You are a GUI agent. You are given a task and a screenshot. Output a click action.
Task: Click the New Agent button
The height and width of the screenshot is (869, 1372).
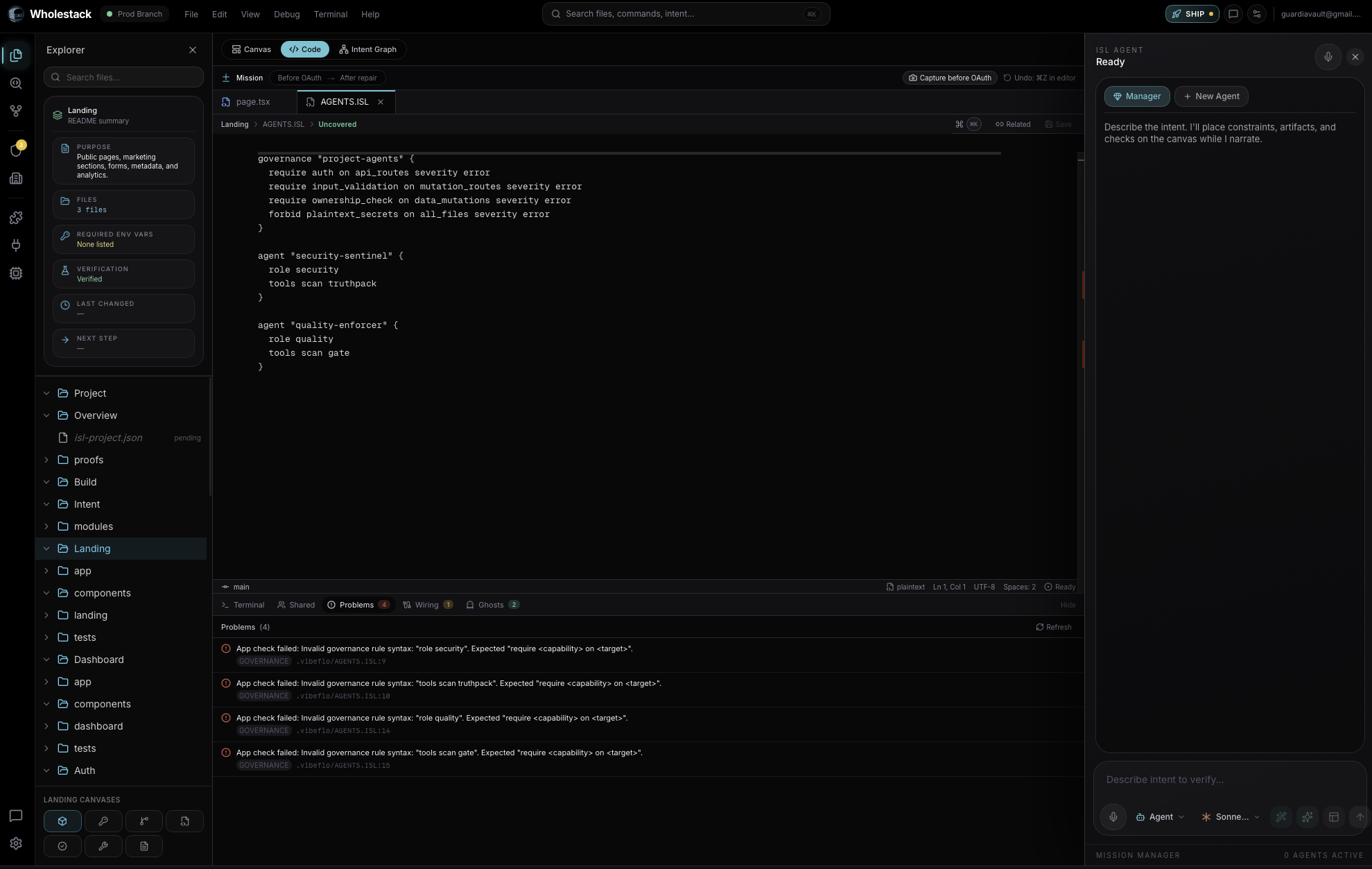tap(1211, 96)
